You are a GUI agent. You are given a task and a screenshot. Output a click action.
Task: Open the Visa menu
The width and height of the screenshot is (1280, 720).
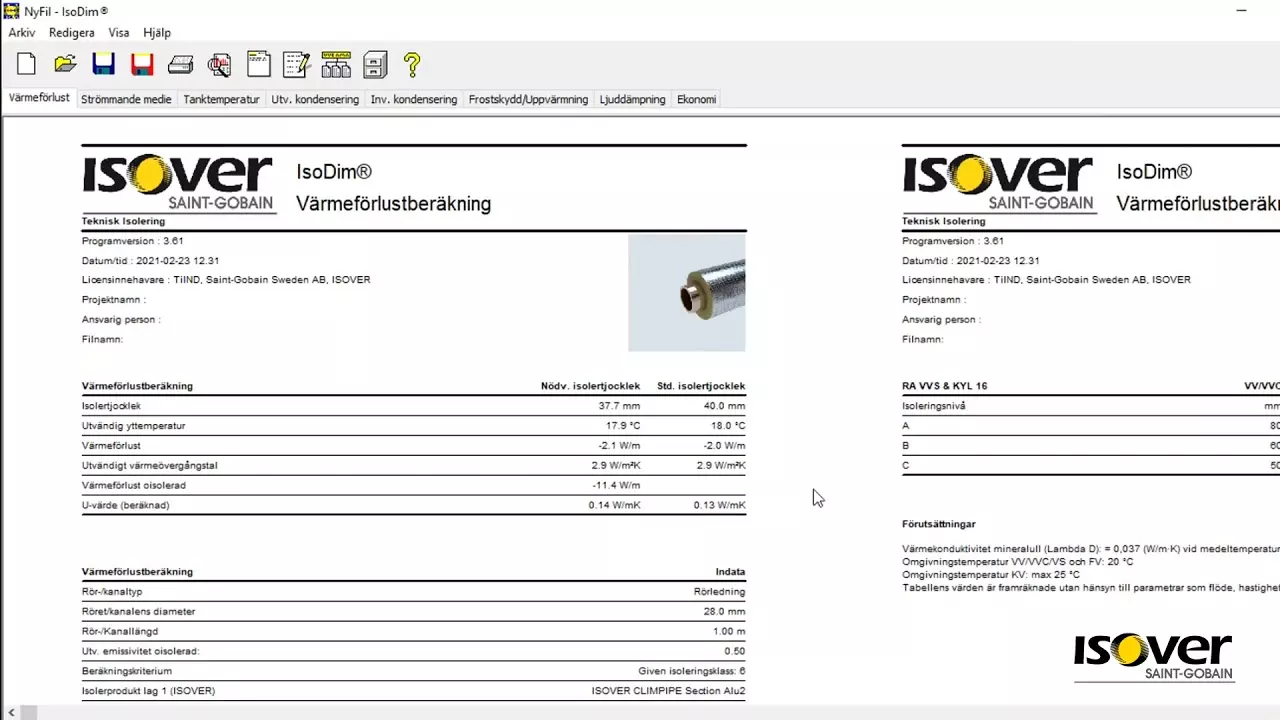point(119,33)
